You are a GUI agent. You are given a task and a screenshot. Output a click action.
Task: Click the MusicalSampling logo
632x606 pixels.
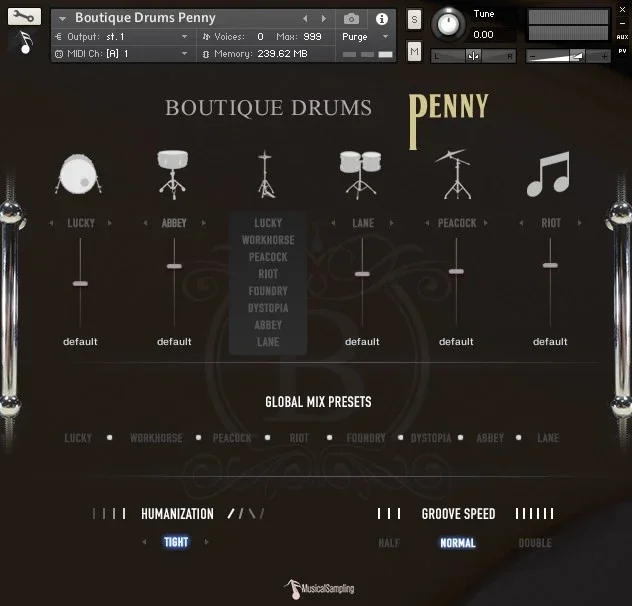point(318,589)
